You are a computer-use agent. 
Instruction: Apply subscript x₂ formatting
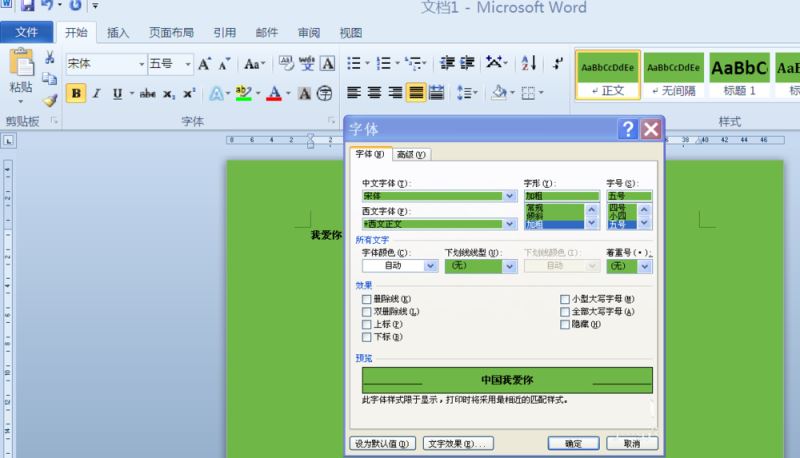[169, 94]
